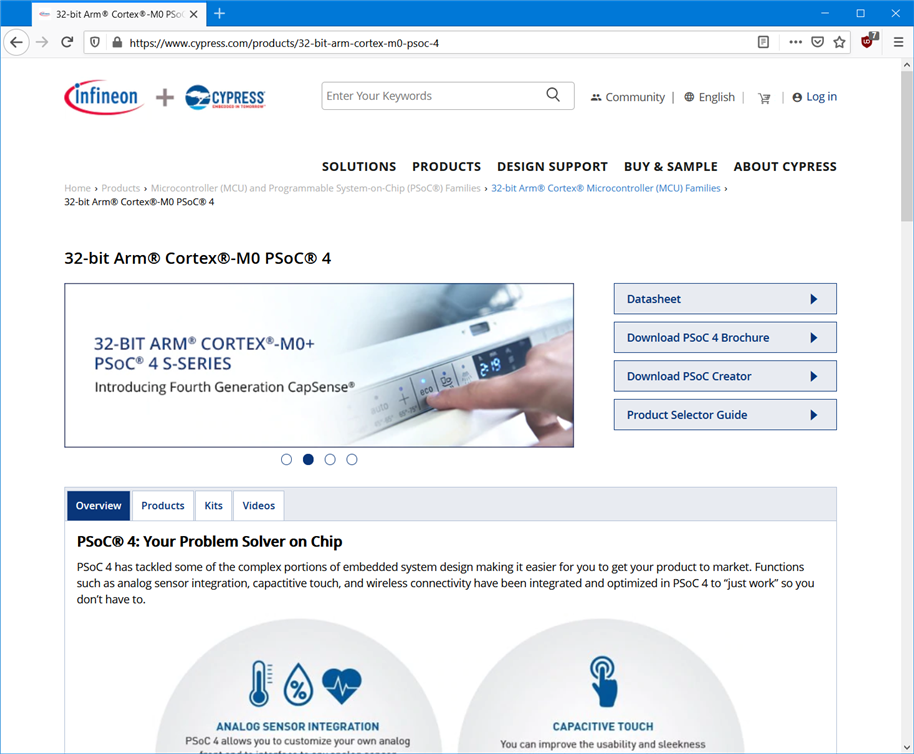
Task: Click the browser forward arrow
Action: [42, 43]
